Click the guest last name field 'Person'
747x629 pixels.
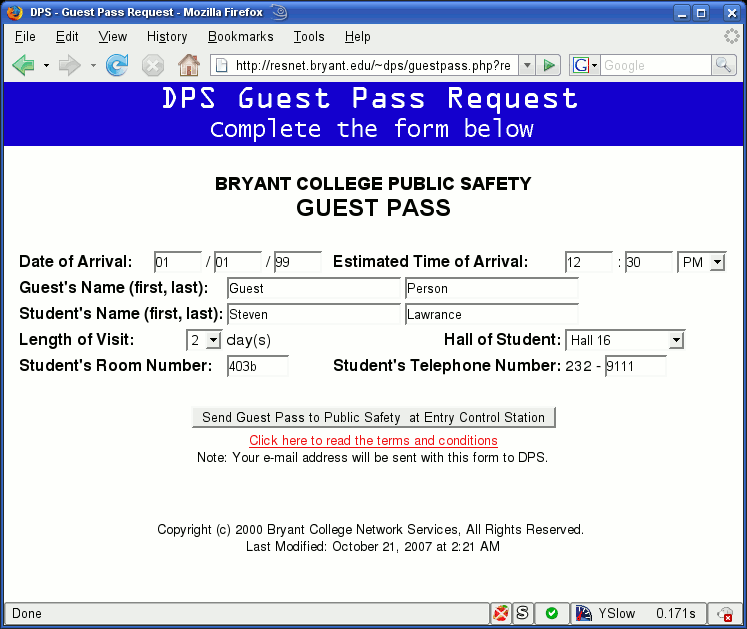pos(492,288)
